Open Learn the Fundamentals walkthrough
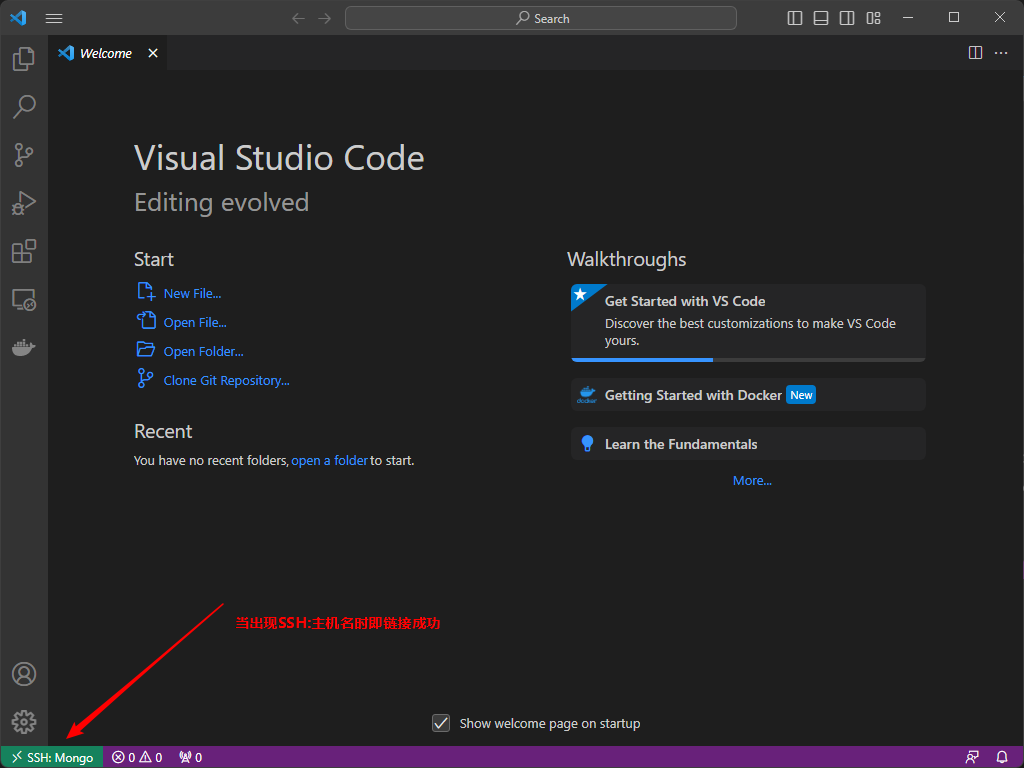The width and height of the screenshot is (1024, 768). [x=748, y=444]
